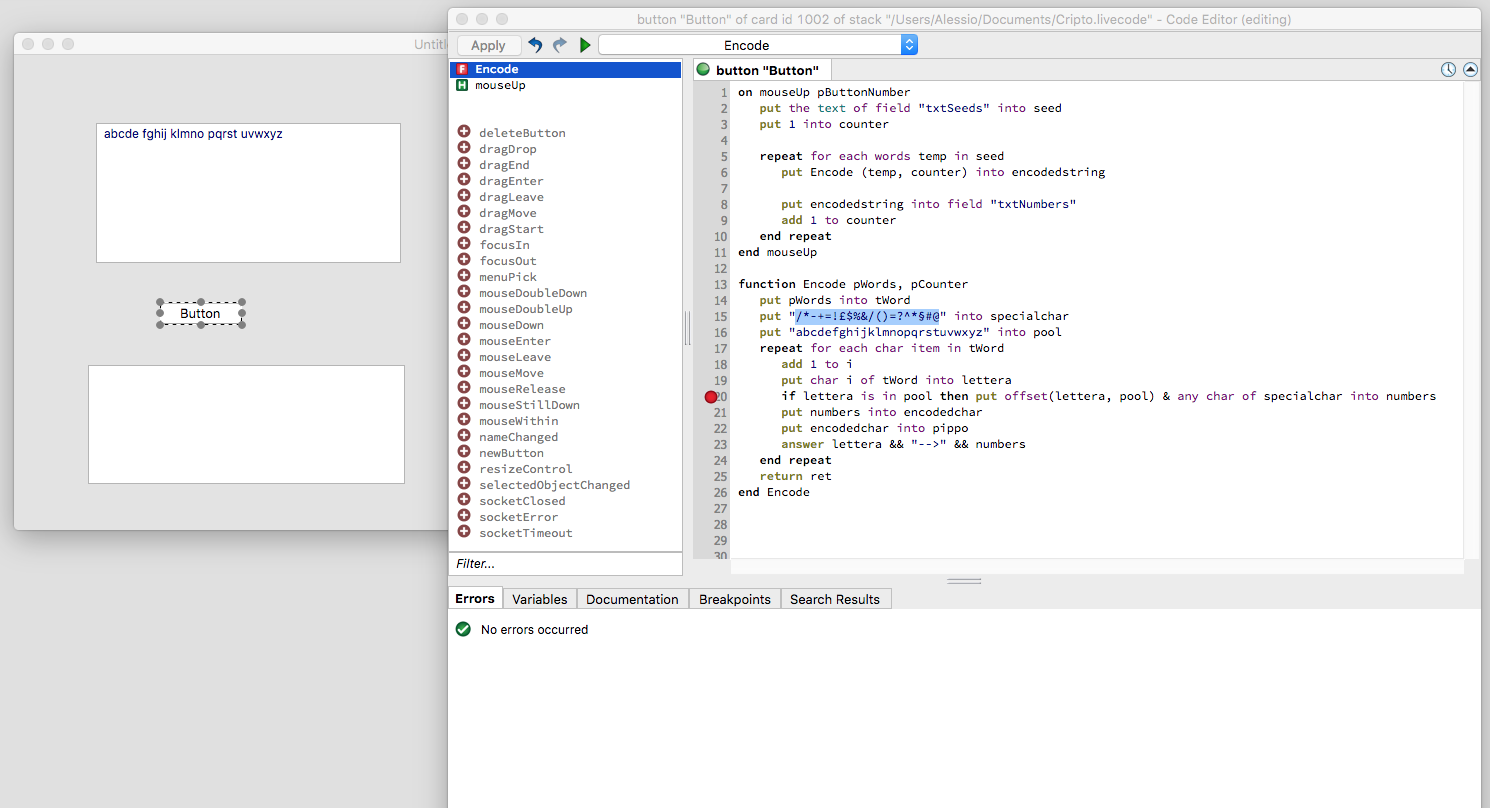
Task: Open the Breakpoints tab
Action: point(734,599)
